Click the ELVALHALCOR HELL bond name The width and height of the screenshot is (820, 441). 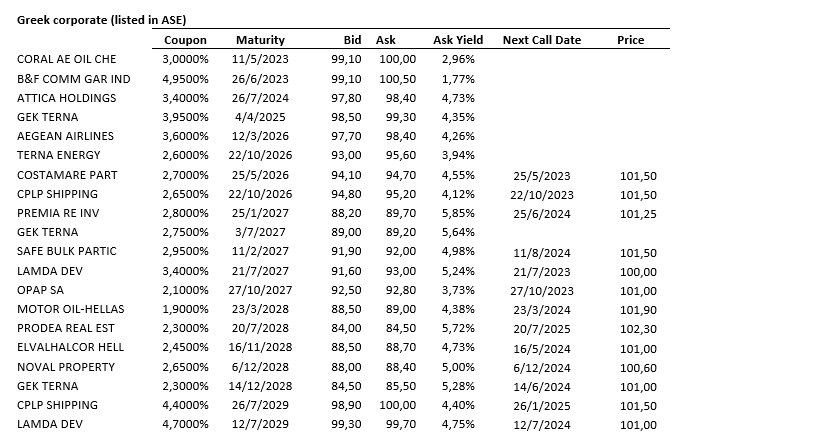(71, 348)
